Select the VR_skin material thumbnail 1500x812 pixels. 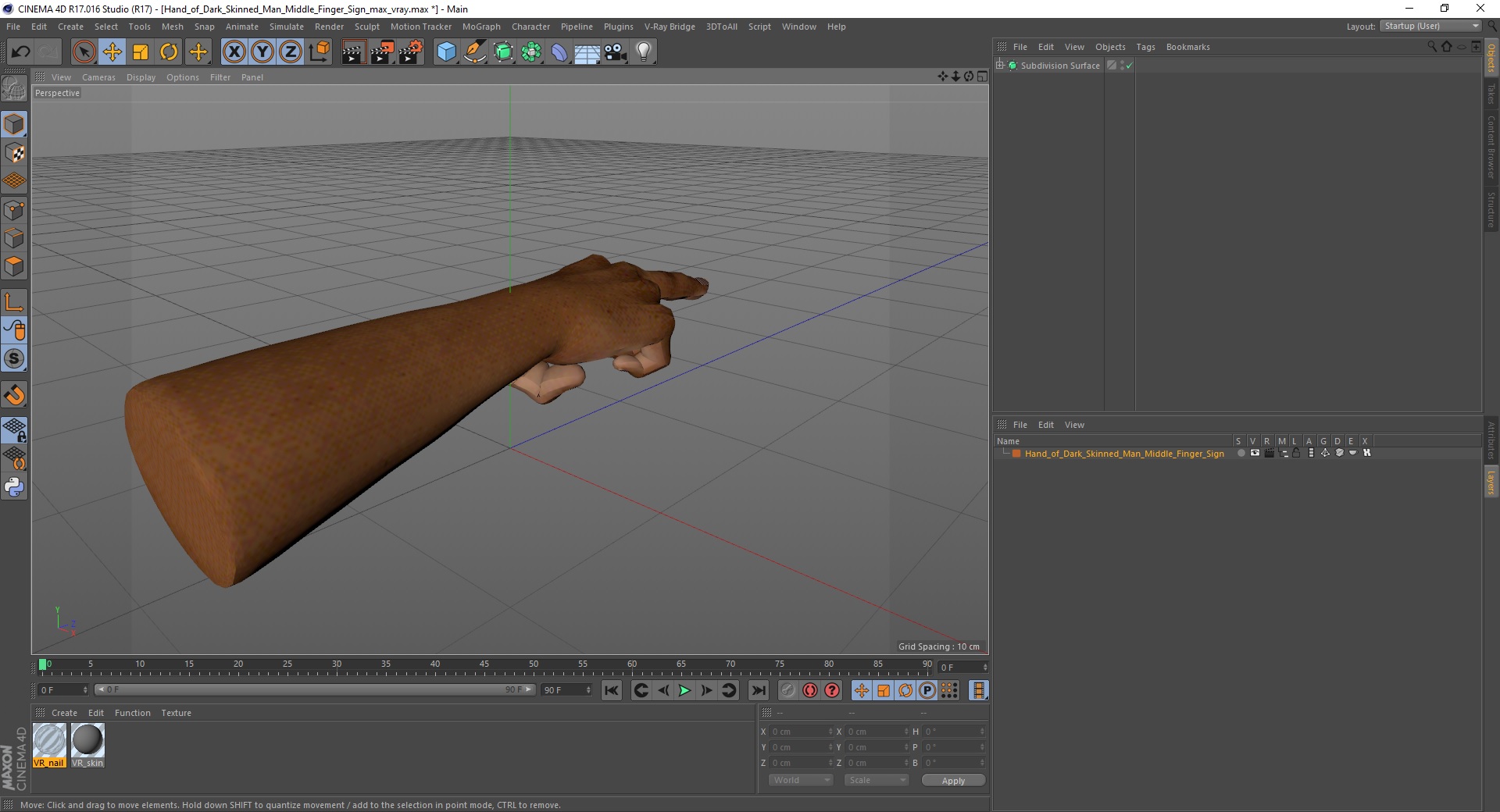[87, 745]
